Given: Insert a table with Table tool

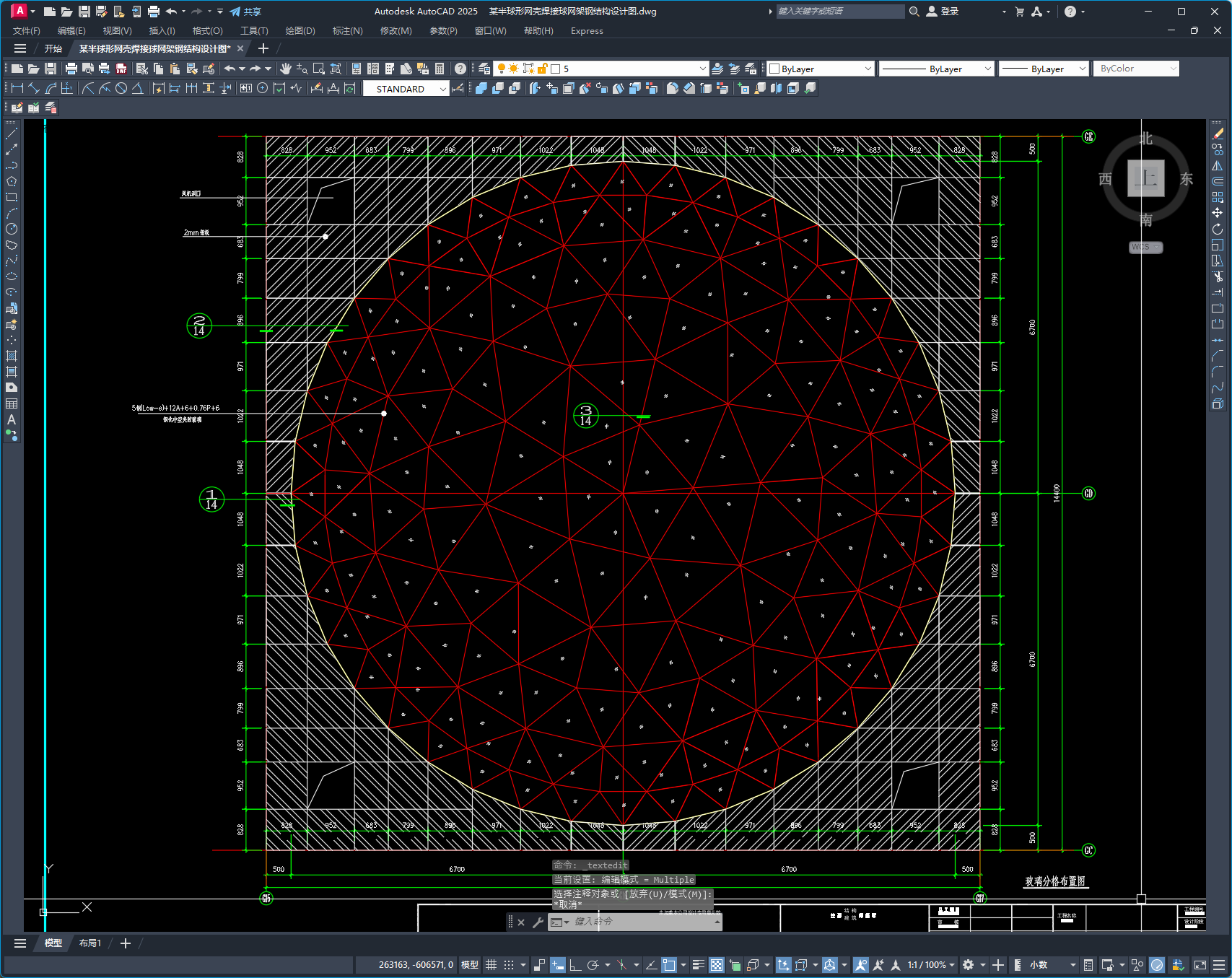Looking at the screenshot, I should (12, 403).
